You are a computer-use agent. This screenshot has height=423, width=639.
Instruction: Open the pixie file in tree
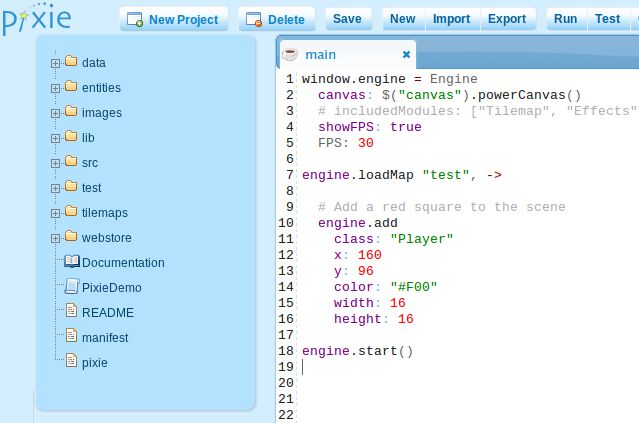click(x=95, y=363)
